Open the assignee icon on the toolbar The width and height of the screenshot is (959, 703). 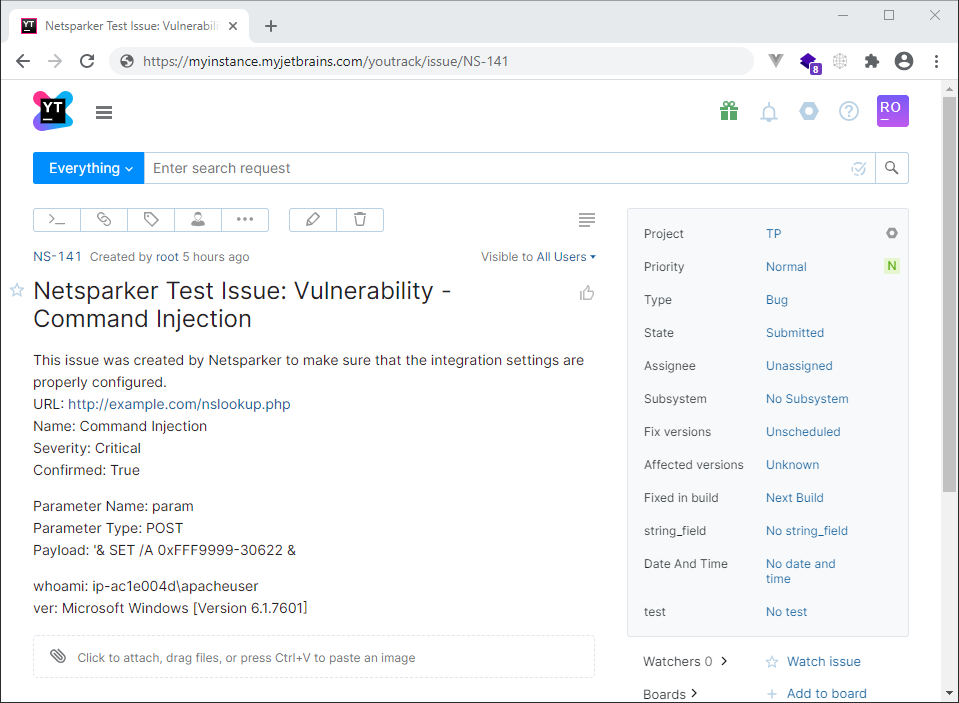[197, 219]
